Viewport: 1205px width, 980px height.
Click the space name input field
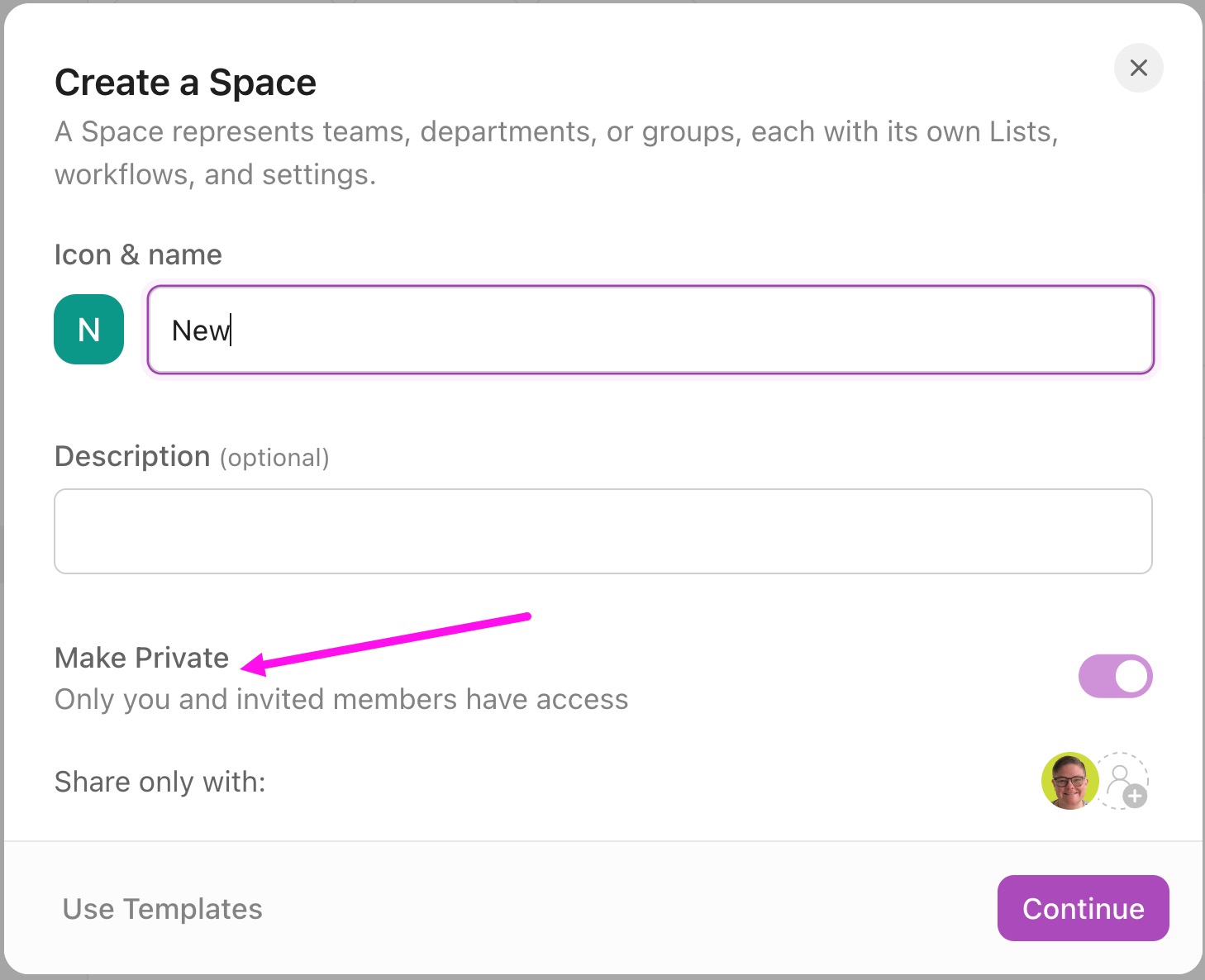pos(651,330)
